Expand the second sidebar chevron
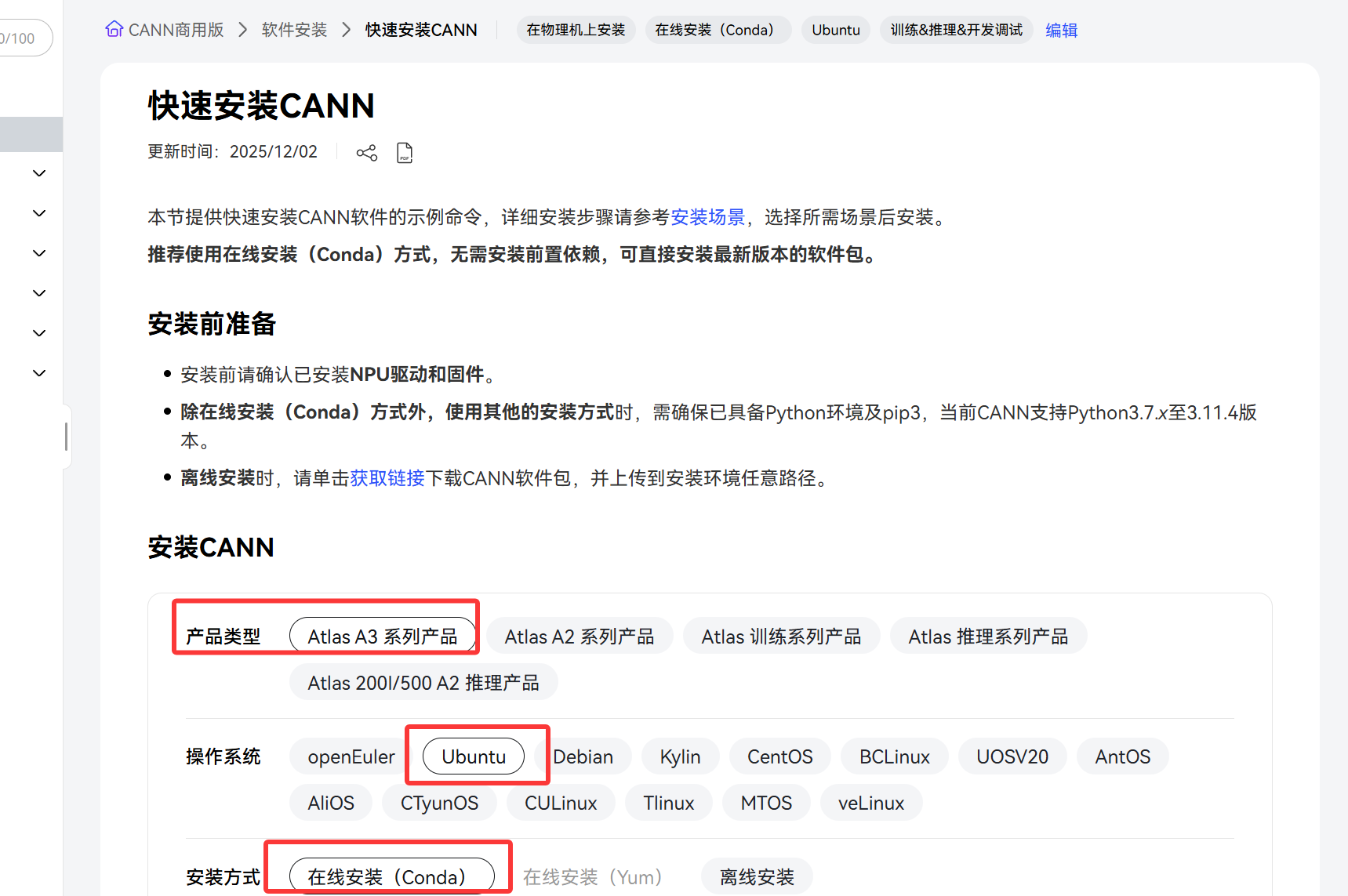The image size is (1348, 896). point(39,213)
